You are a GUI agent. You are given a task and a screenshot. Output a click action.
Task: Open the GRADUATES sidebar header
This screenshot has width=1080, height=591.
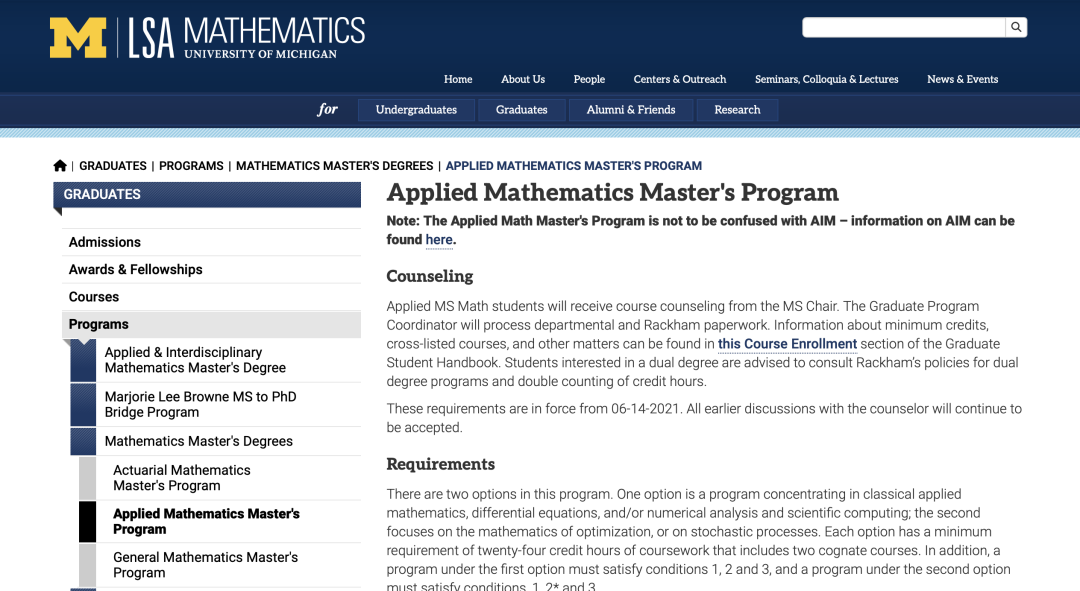click(207, 195)
